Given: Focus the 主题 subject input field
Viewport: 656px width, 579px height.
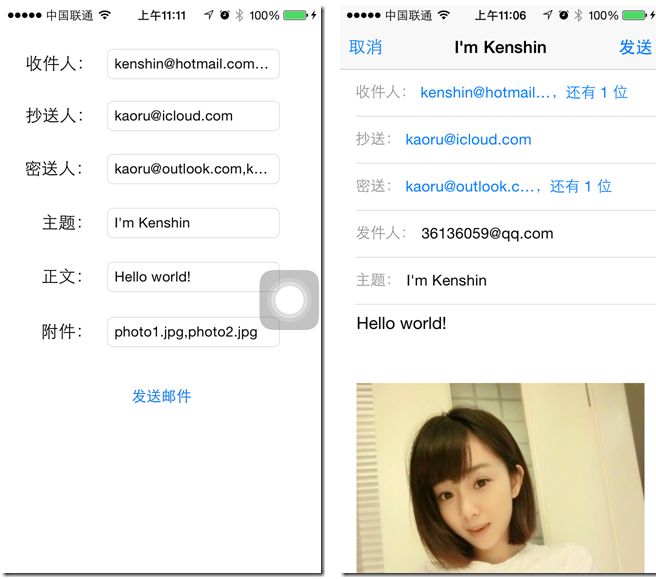Looking at the screenshot, I should click(x=193, y=223).
